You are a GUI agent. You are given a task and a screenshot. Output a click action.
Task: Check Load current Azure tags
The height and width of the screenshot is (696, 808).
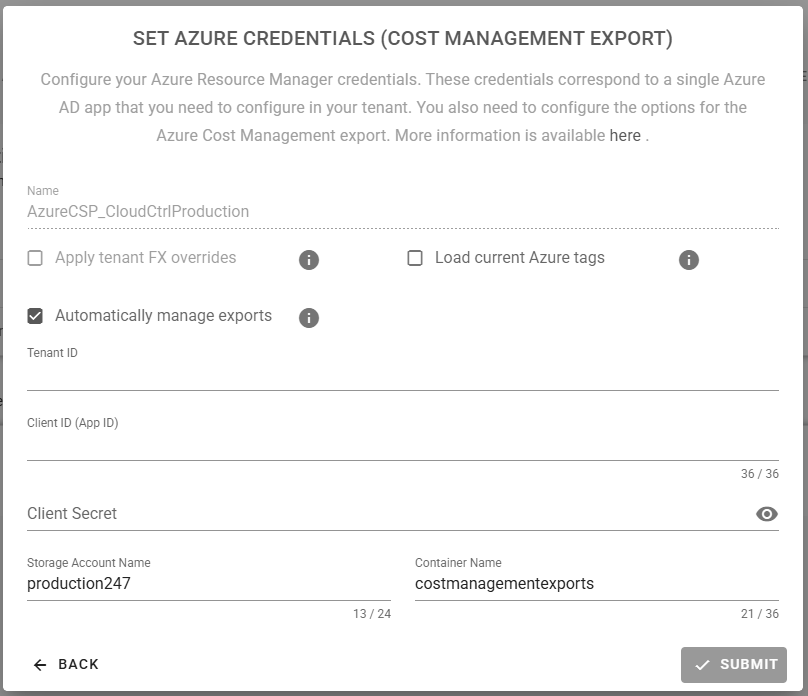[414, 257]
